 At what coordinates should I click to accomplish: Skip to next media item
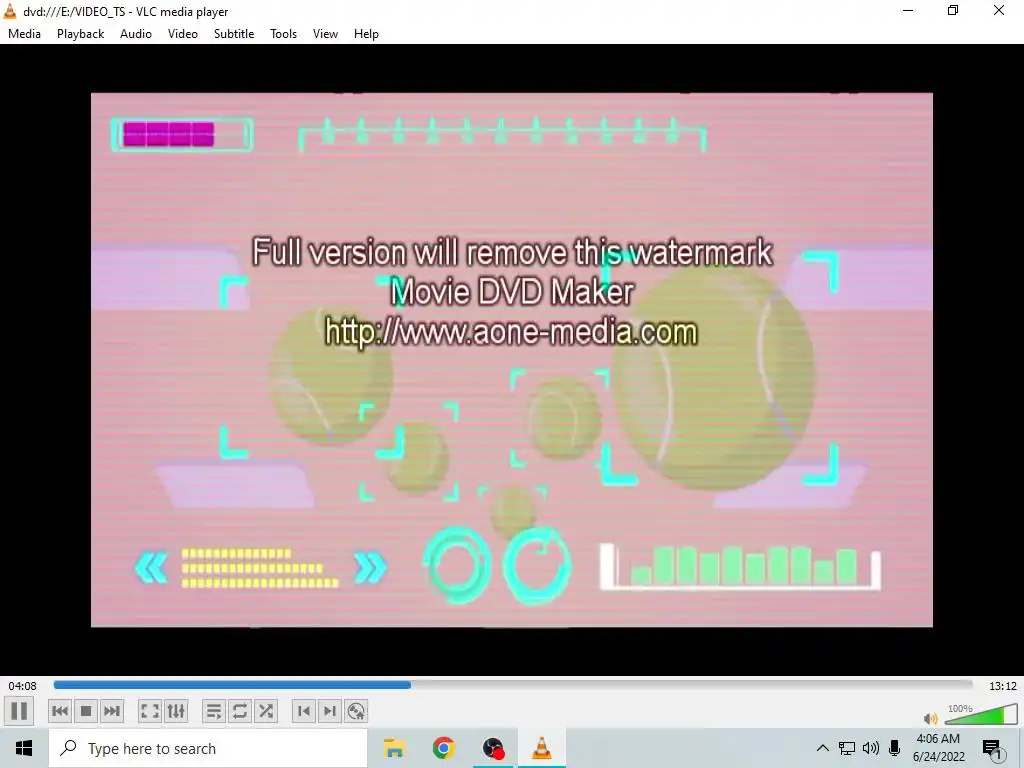pyautogui.click(x=112, y=711)
